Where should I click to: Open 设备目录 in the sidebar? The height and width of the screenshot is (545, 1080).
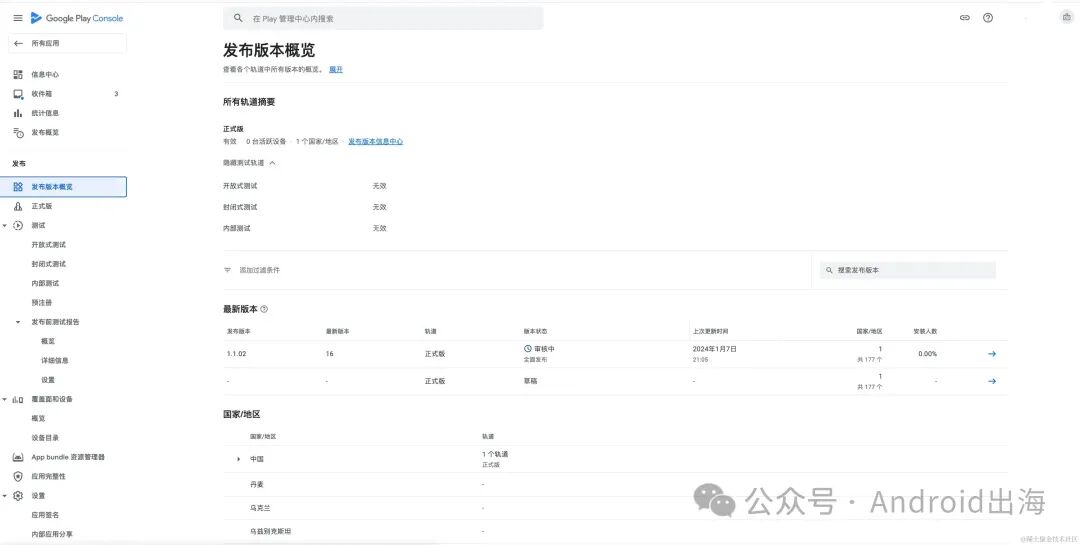(45, 438)
